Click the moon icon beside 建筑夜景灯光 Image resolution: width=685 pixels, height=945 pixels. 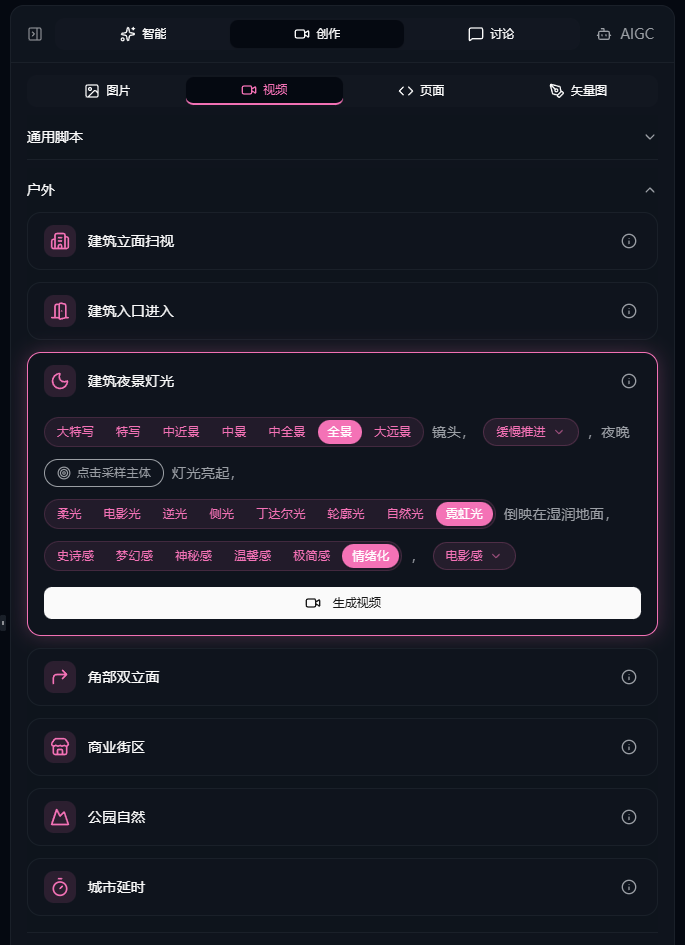tap(60, 381)
